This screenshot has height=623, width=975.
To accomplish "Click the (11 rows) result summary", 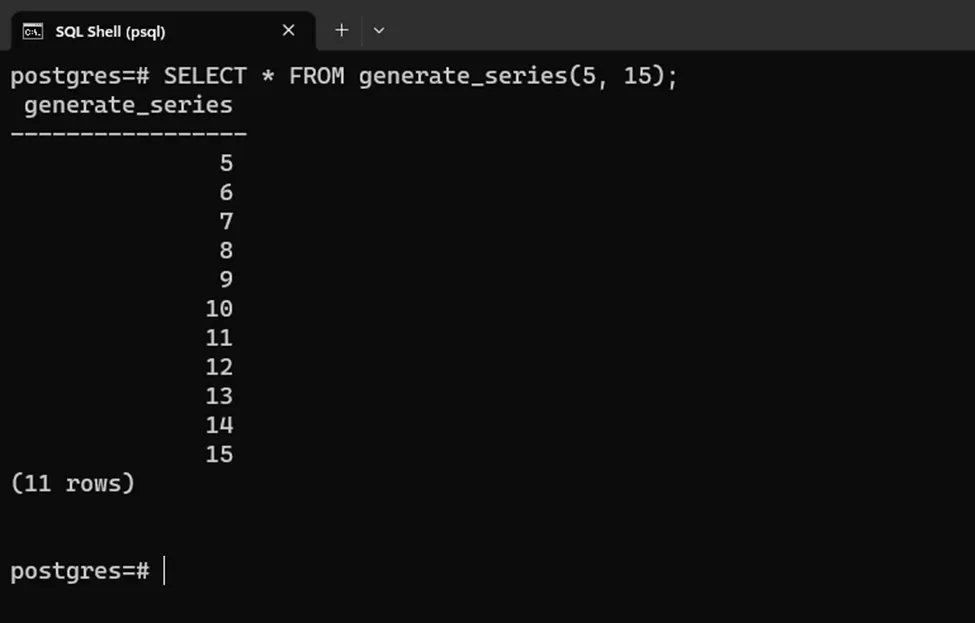I will pos(72,484).
